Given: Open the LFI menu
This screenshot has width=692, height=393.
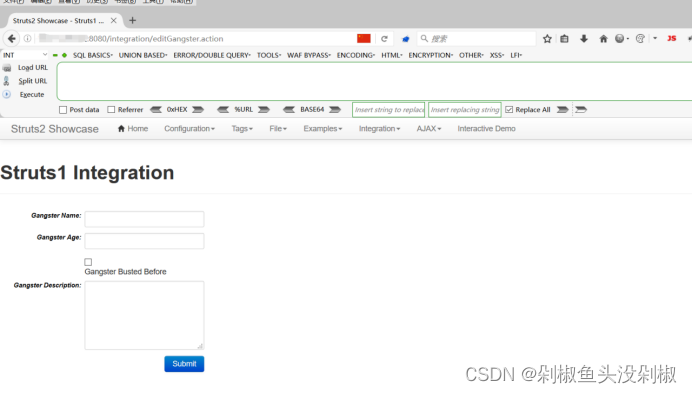Looking at the screenshot, I should 516,55.
